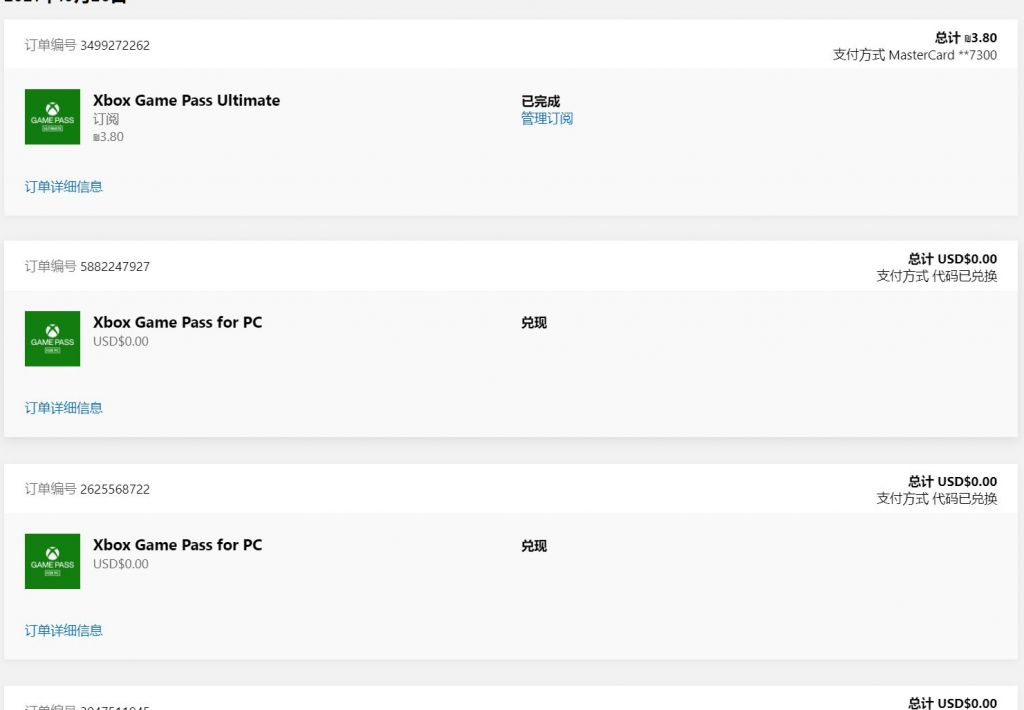Click Xbox Game Pass for PC title in order 2625568722
The width and height of the screenshot is (1024, 710).
pos(177,545)
